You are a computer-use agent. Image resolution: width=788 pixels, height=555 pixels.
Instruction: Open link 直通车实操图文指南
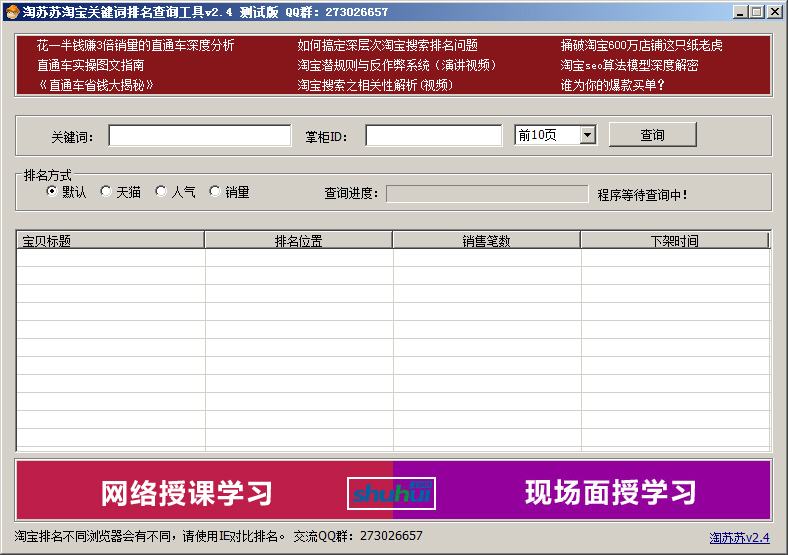tap(91, 65)
